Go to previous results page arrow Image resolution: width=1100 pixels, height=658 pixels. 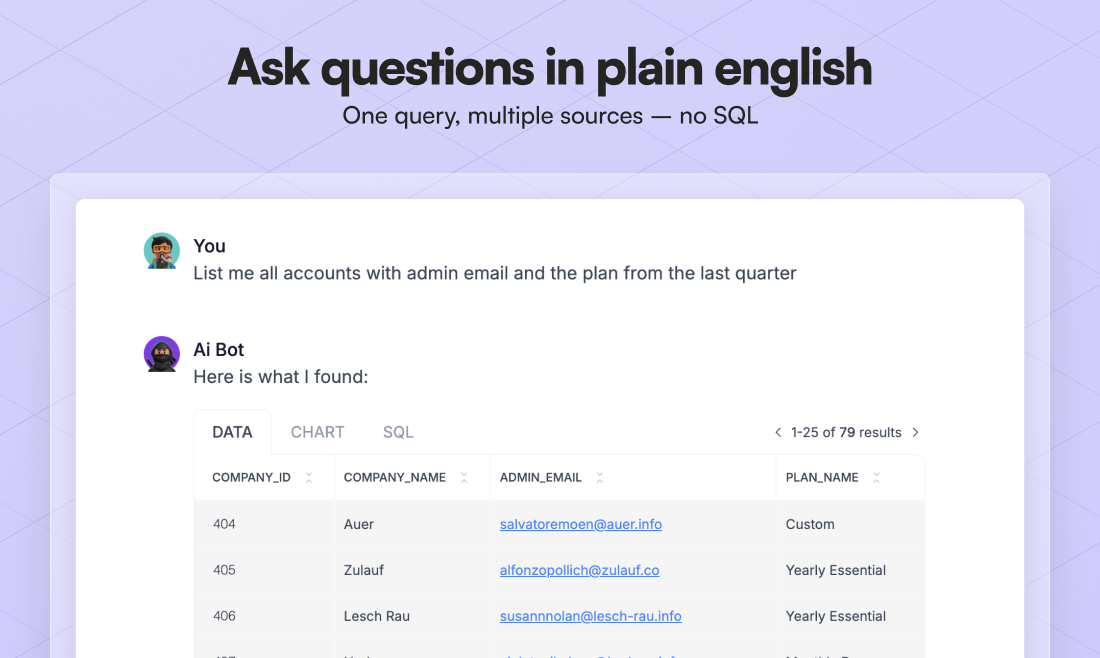coord(778,433)
